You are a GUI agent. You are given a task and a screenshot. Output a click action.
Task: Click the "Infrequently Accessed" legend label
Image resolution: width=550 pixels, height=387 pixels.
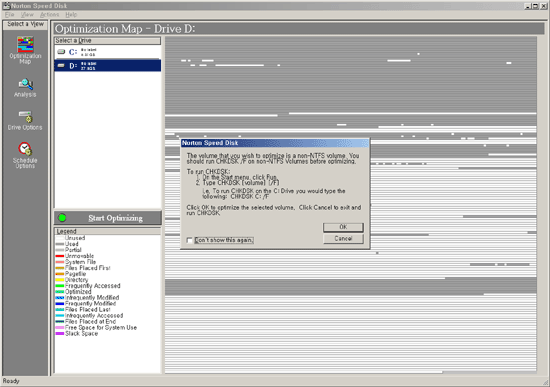94,315
